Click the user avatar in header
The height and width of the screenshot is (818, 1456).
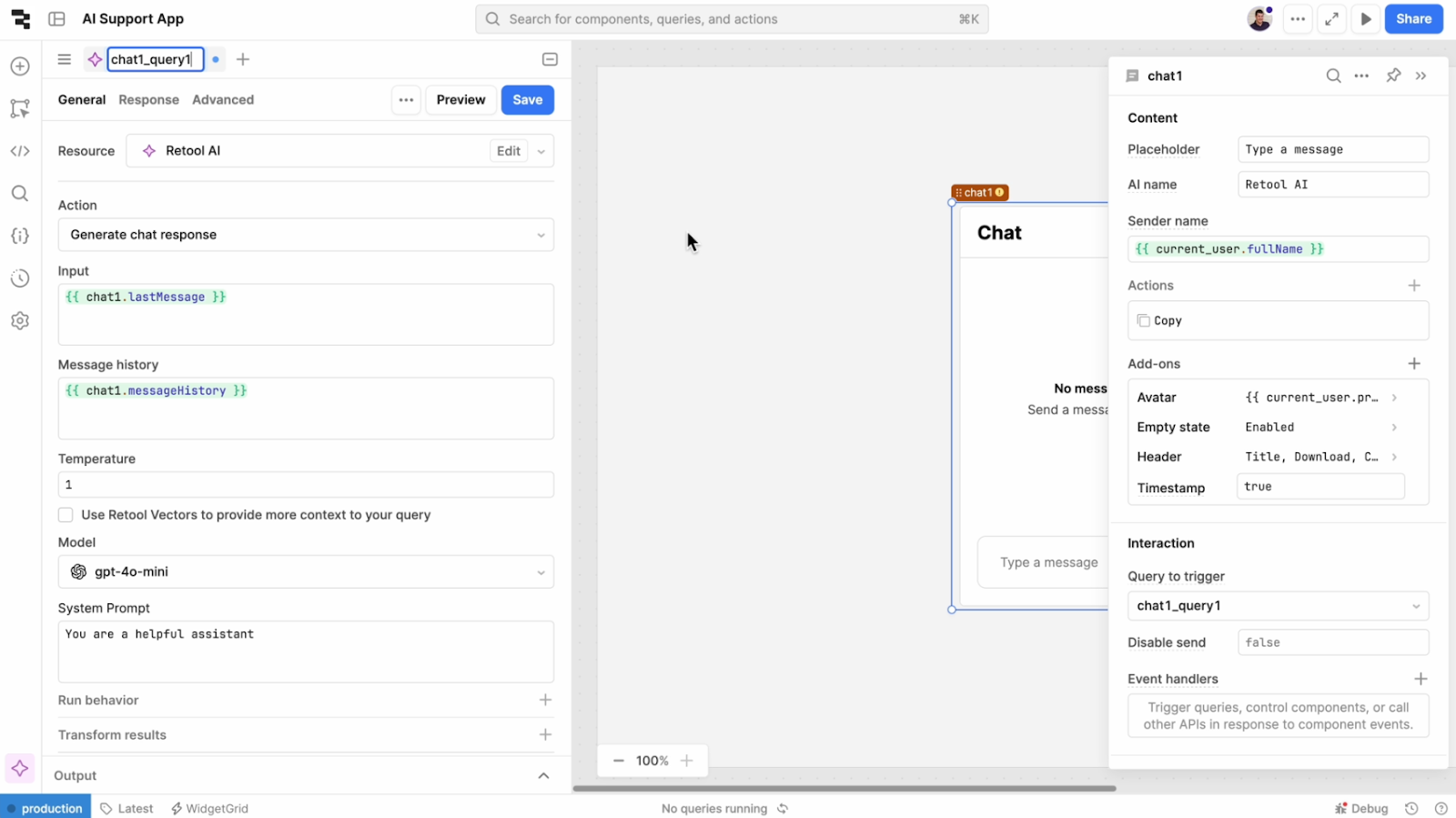pyautogui.click(x=1259, y=18)
